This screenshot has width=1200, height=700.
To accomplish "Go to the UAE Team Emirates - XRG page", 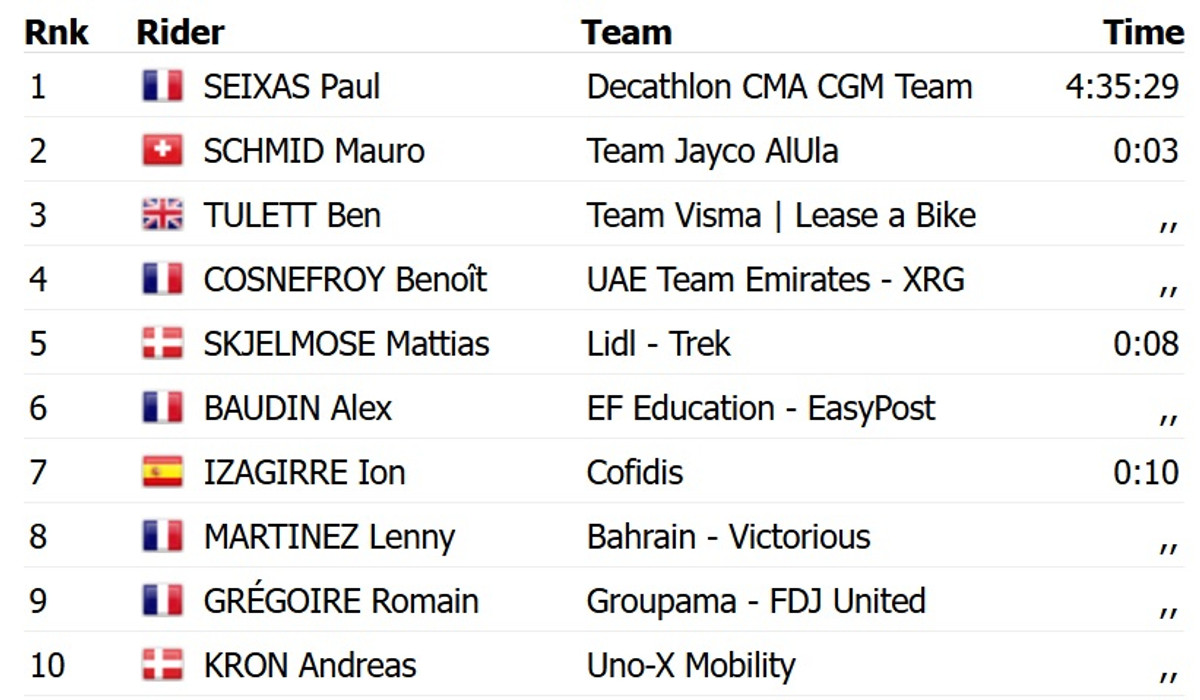I will pos(775,280).
